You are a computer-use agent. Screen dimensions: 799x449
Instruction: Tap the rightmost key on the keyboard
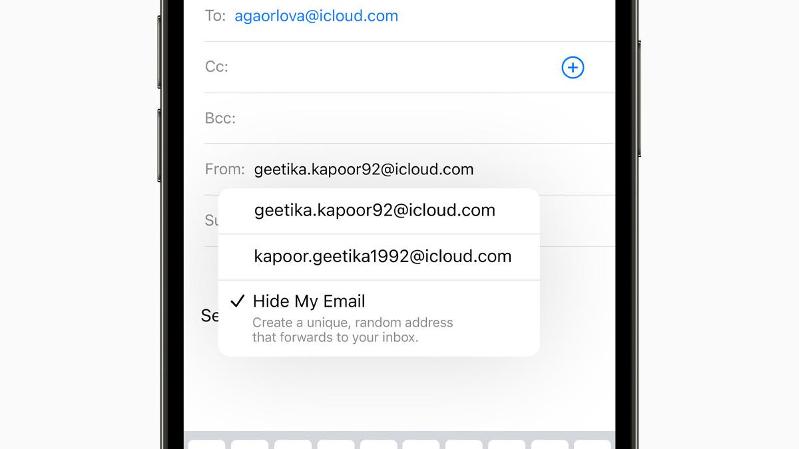point(592,443)
